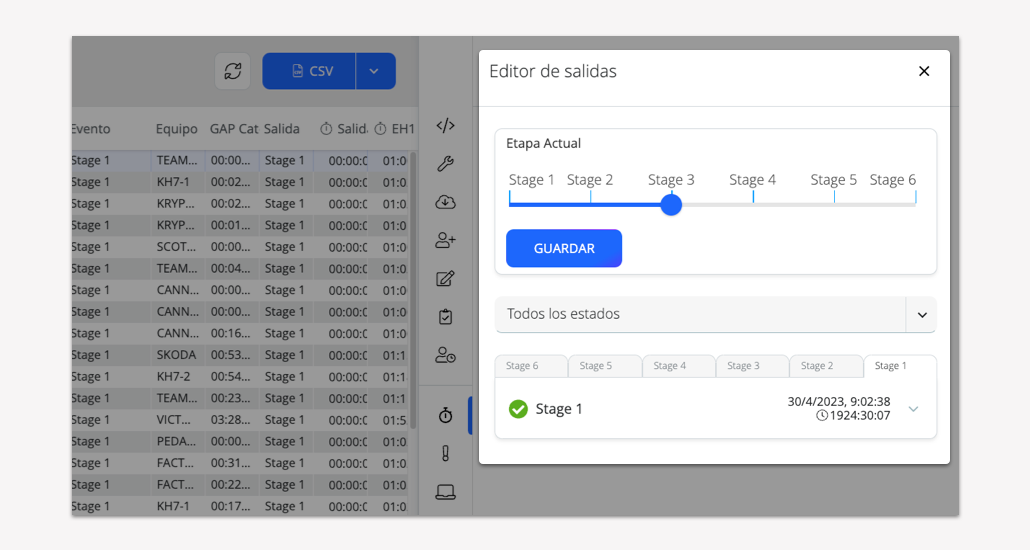
Task: Click the refresh sync button
Action: [x=233, y=71]
